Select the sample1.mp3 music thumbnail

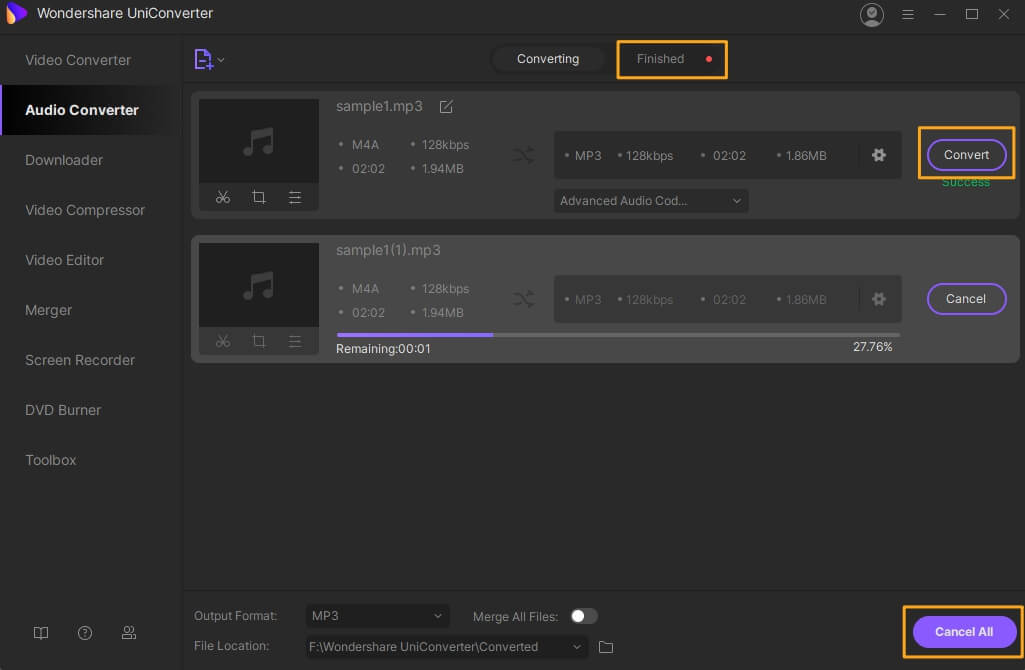click(x=258, y=142)
